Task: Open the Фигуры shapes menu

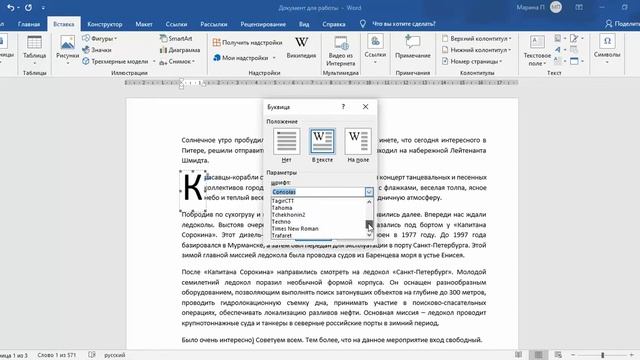Action: (99, 38)
